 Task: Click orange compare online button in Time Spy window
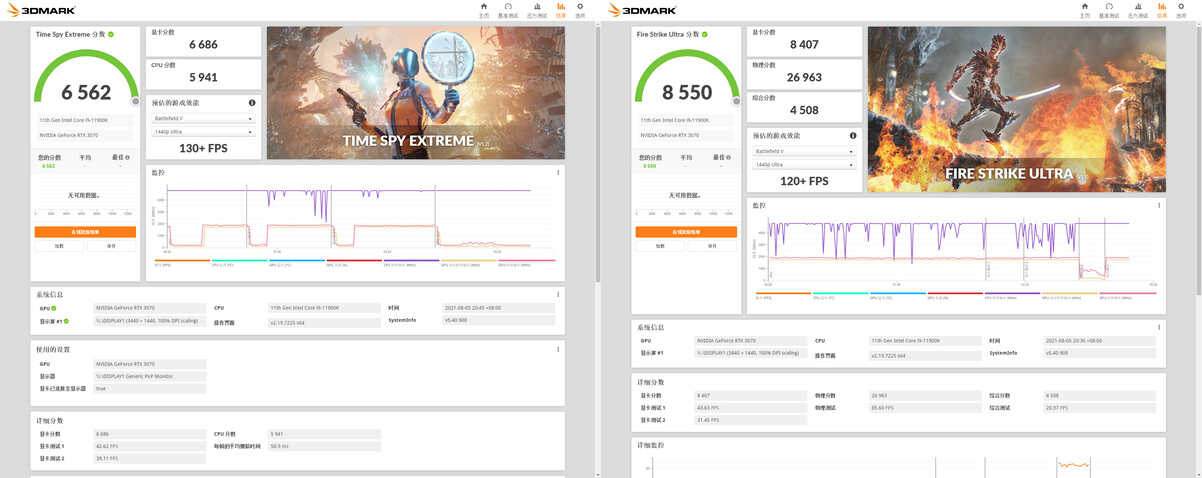pos(85,231)
